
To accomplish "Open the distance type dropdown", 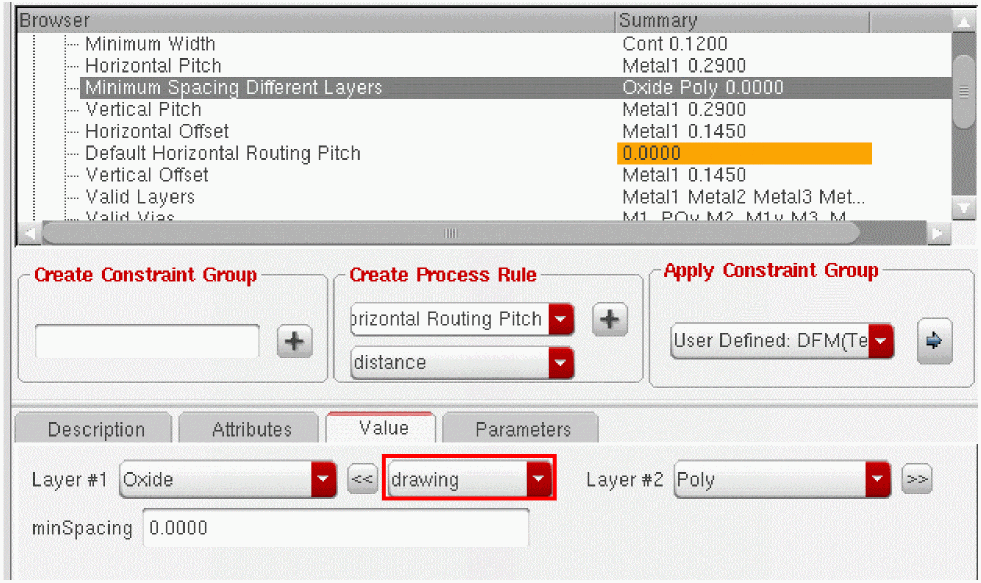I will click(561, 363).
